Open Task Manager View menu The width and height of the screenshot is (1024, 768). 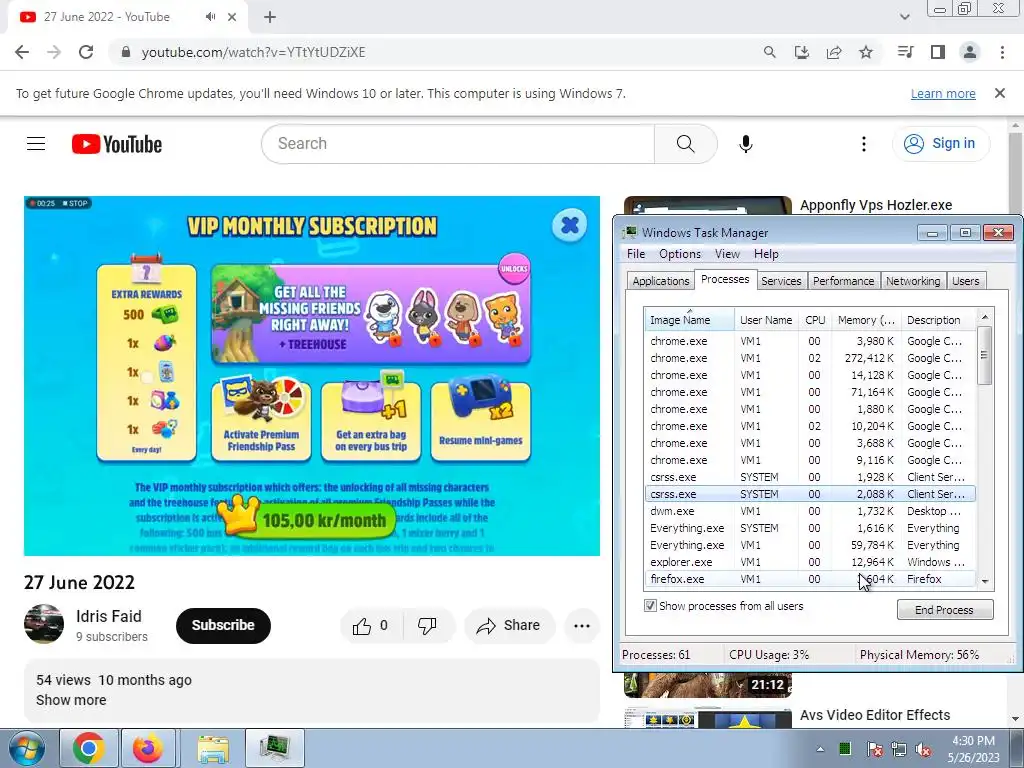click(x=727, y=254)
